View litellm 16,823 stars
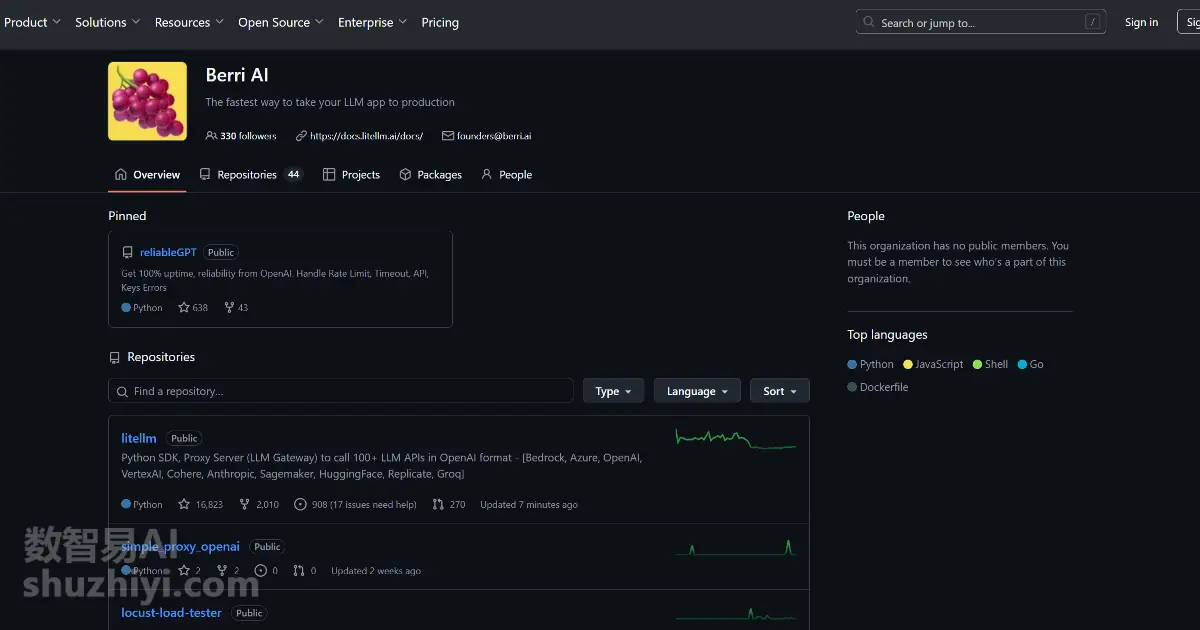This screenshot has height=630, width=1200. tap(201, 504)
